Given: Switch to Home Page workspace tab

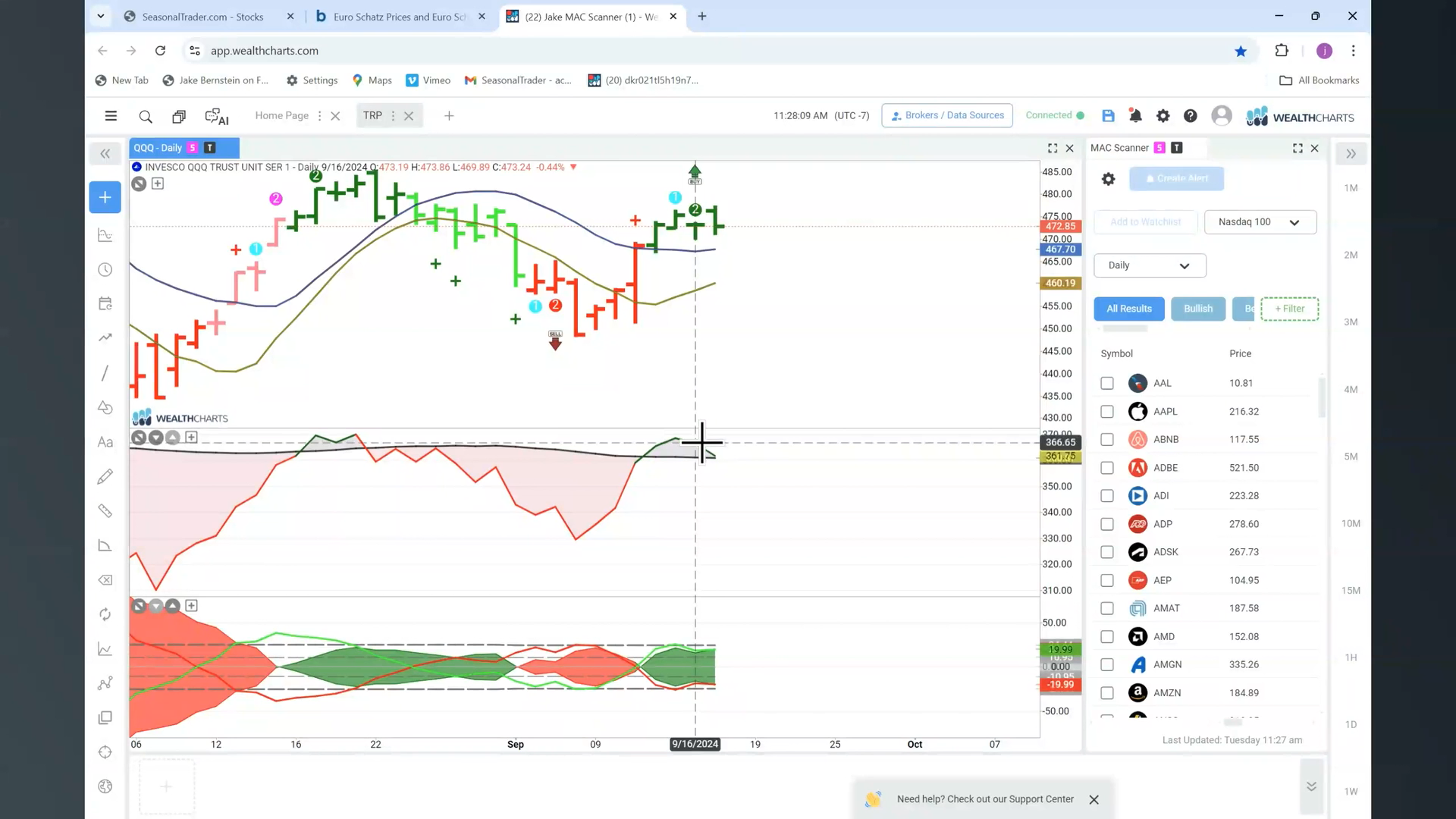Looking at the screenshot, I should pyautogui.click(x=281, y=115).
